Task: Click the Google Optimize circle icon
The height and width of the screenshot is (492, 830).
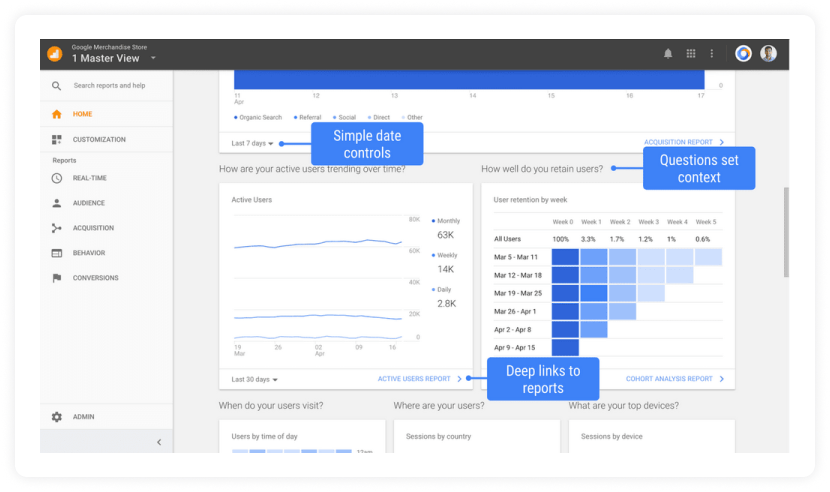Action: (x=743, y=53)
